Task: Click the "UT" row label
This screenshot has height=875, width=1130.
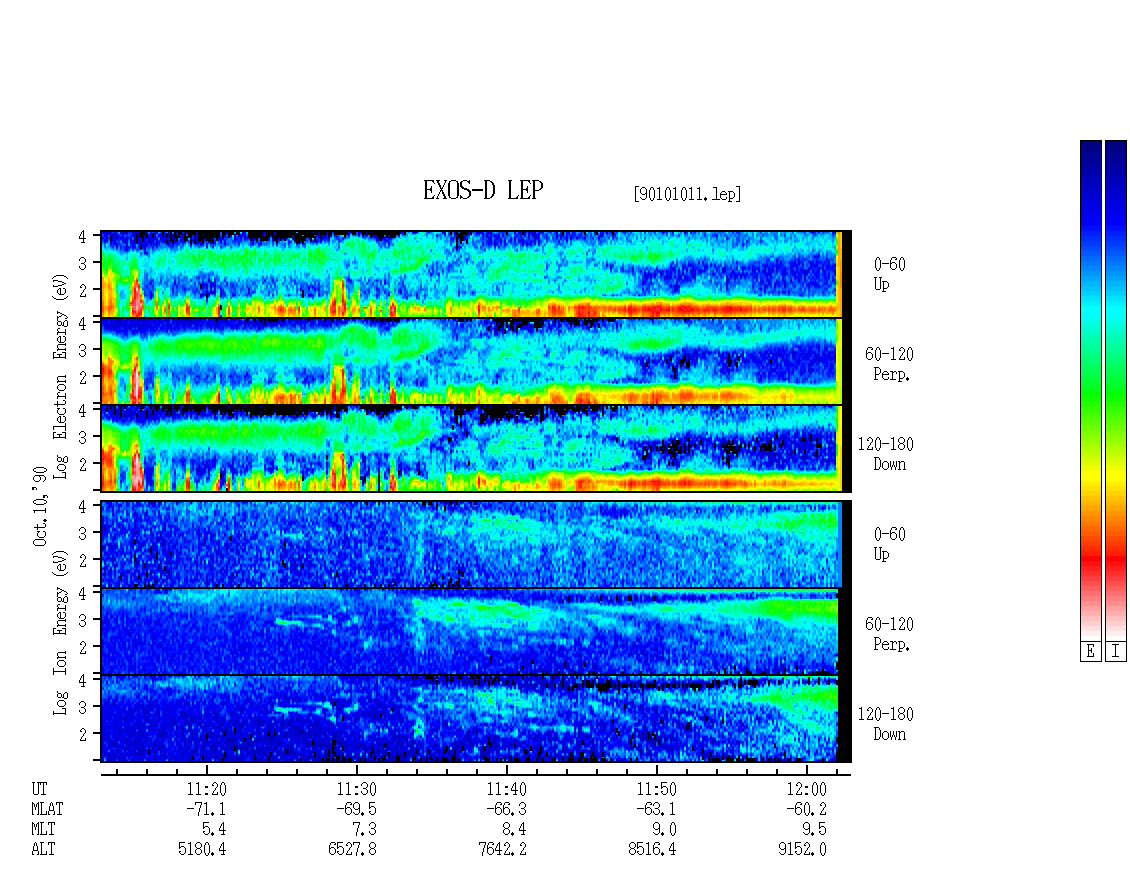Action: pyautogui.click(x=40, y=789)
